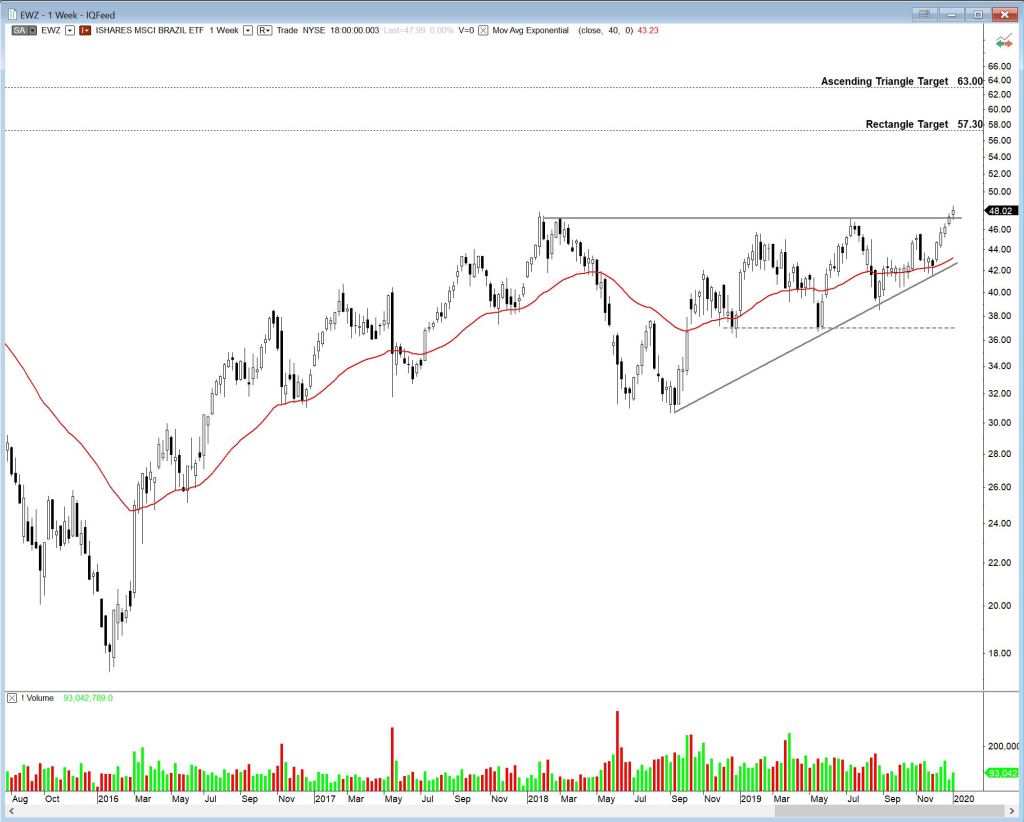The height and width of the screenshot is (822, 1024).
Task: Close the EWZ chart window
Action: [x=1003, y=13]
